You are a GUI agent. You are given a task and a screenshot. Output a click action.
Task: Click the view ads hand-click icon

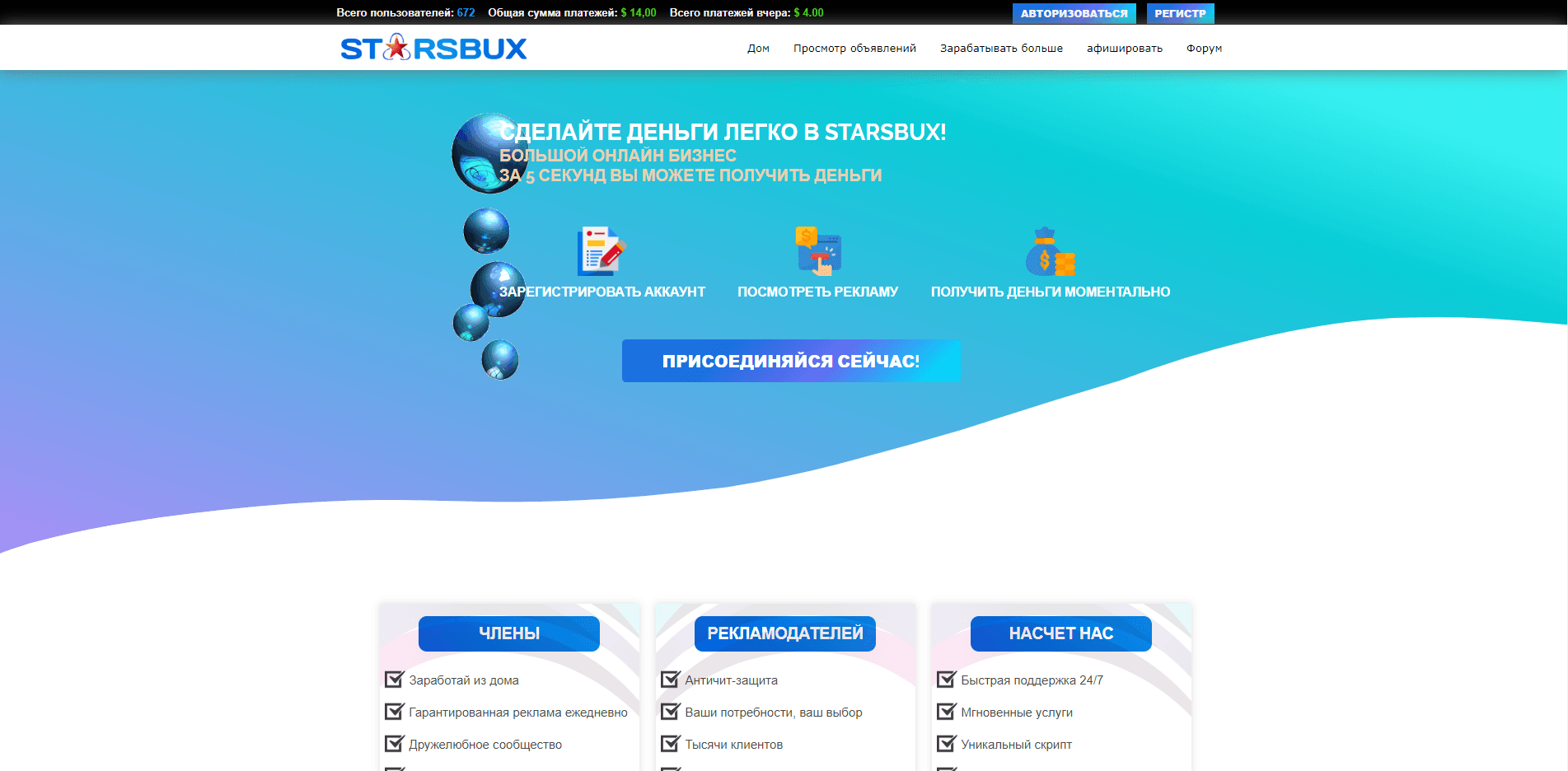tap(817, 250)
